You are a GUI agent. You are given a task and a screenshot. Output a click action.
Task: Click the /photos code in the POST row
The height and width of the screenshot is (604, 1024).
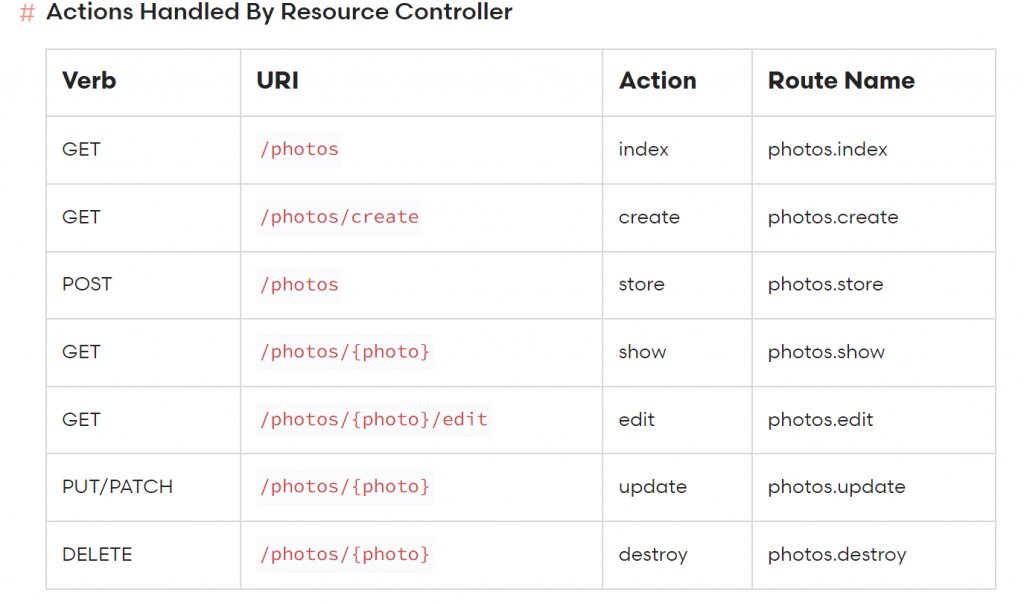(299, 285)
